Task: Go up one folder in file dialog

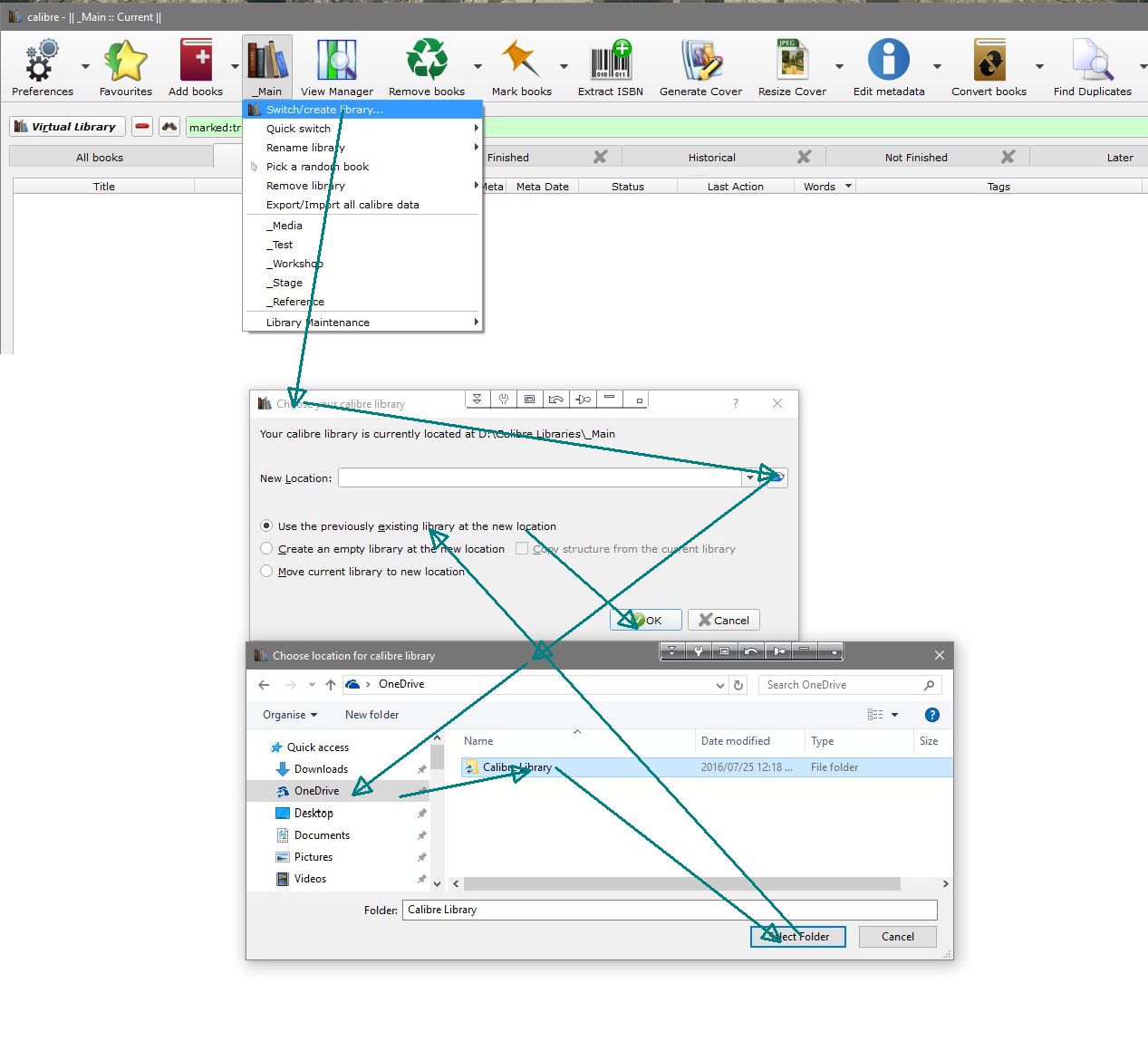Action: [330, 685]
